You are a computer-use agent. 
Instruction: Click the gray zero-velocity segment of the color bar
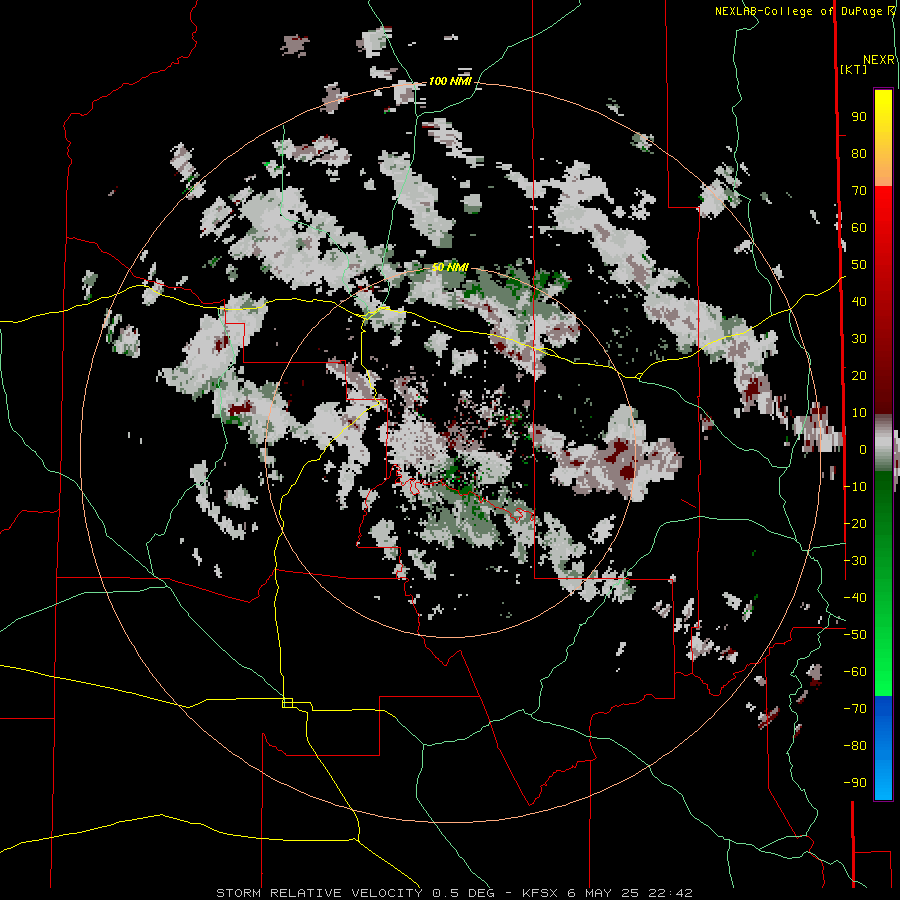coord(883,443)
